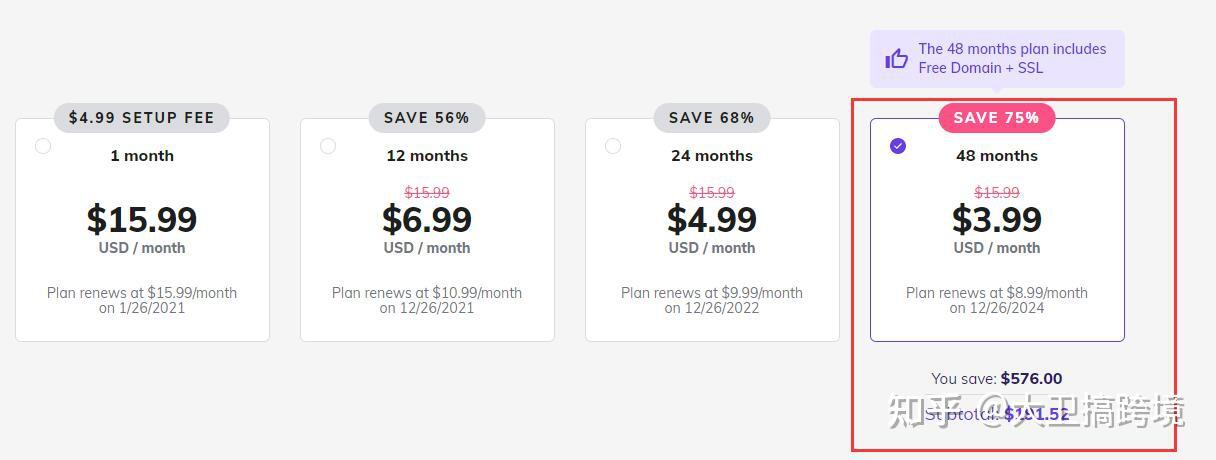Image resolution: width=1216 pixels, height=460 pixels.
Task: Click the $6.99 price on 12 months card
Action: [x=427, y=219]
